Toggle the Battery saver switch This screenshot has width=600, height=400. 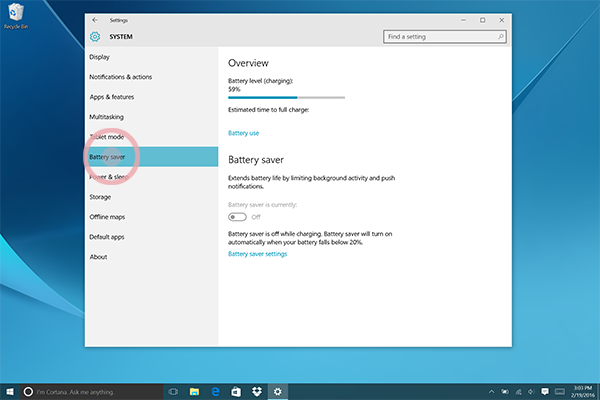[x=237, y=217]
